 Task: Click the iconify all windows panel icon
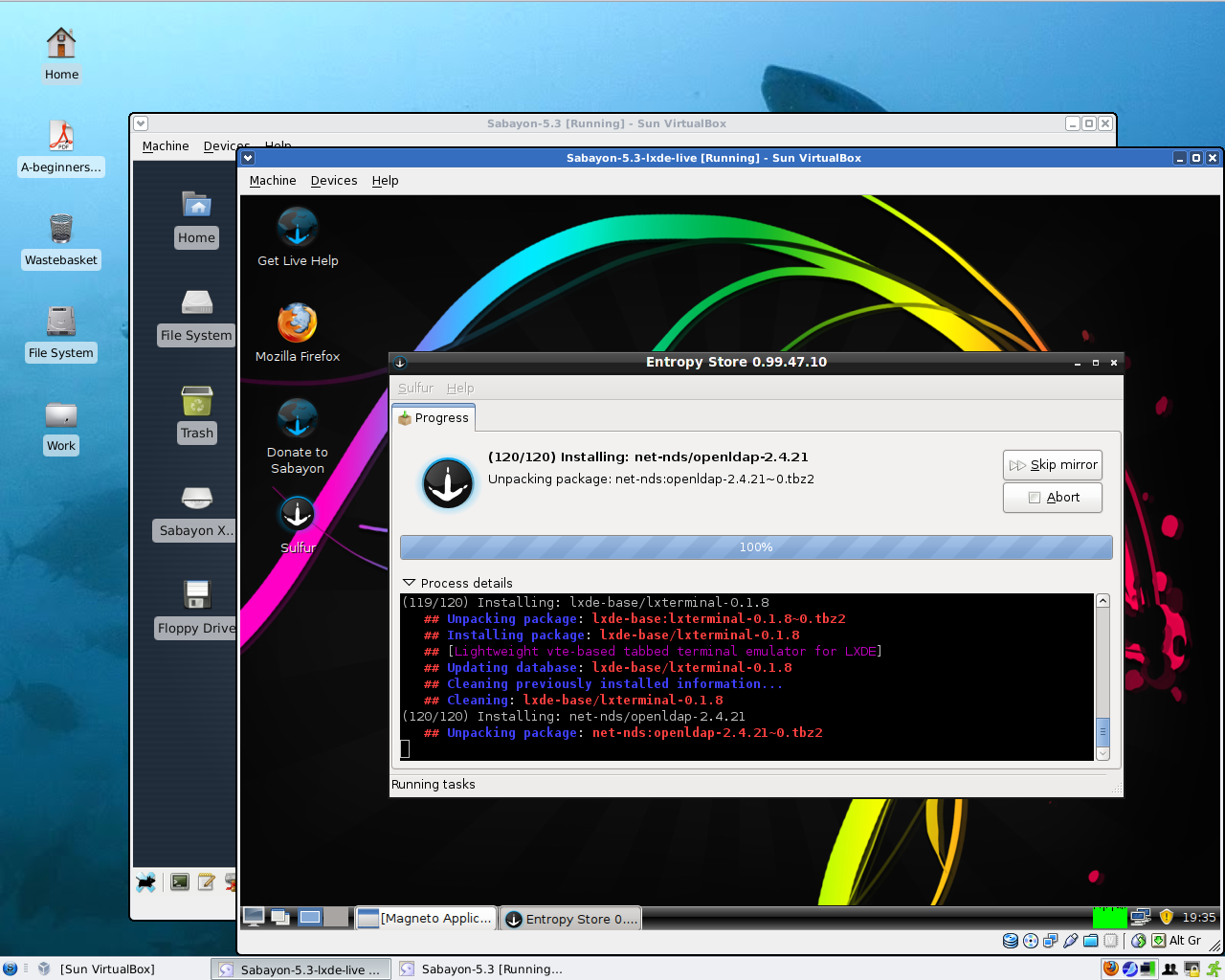[x=280, y=918]
